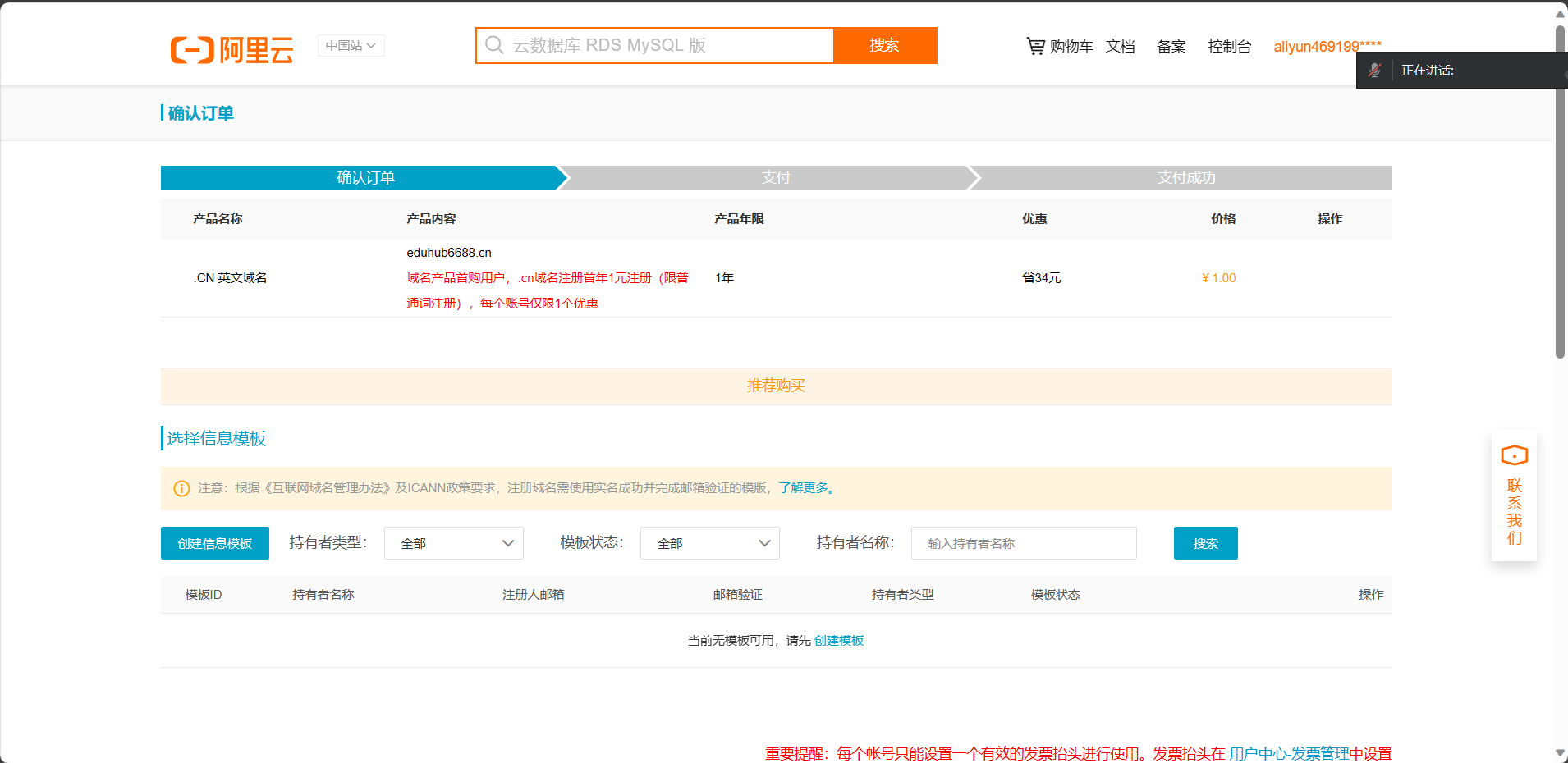Open 用户中心-发票管理 link
This screenshot has height=763, width=1568.
1289,754
